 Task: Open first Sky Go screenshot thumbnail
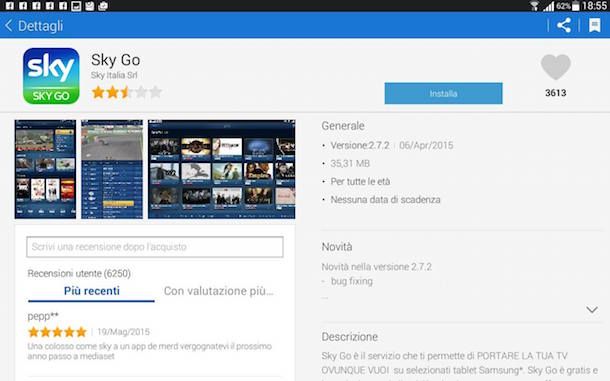point(46,169)
